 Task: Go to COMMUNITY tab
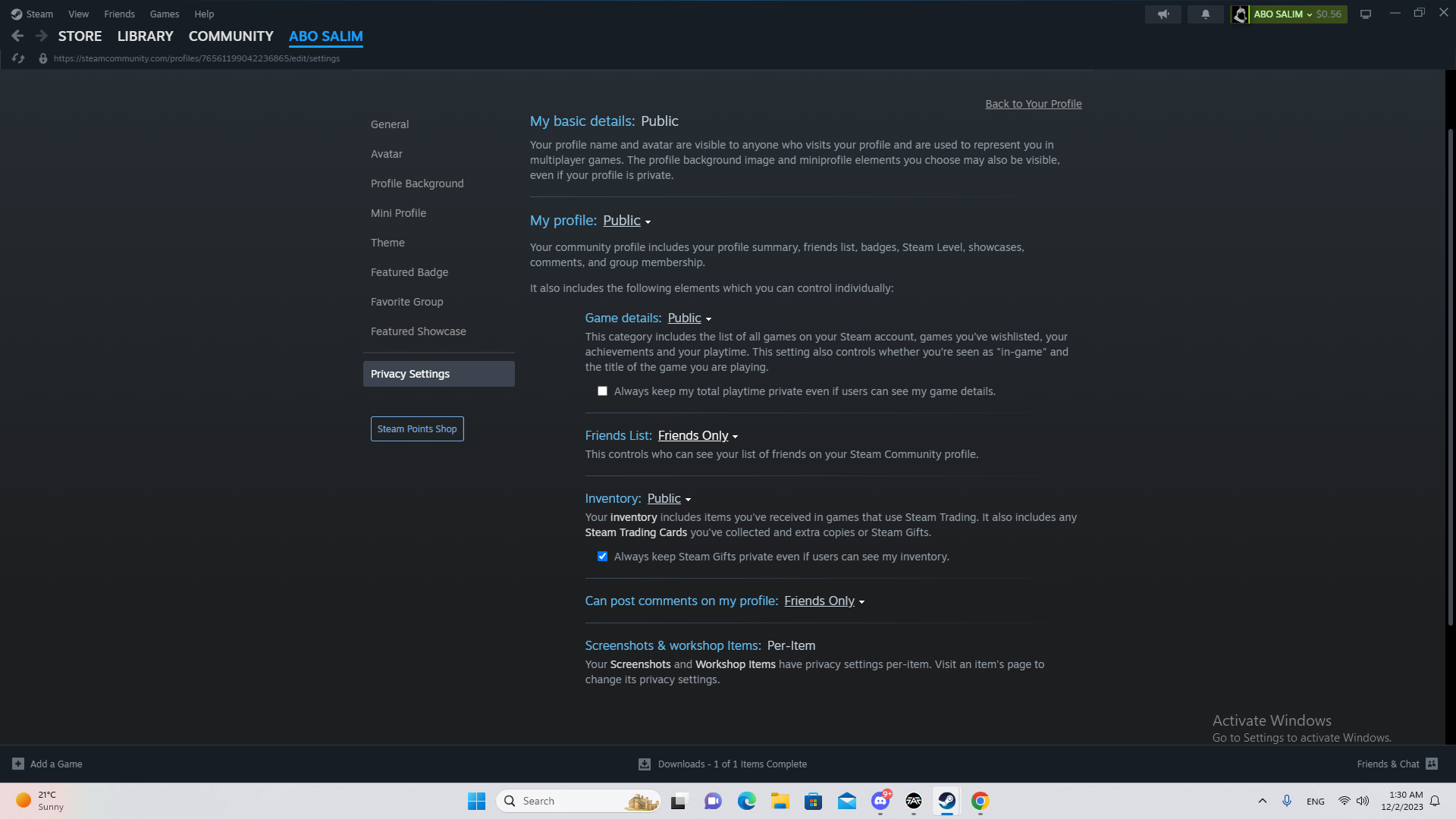231,36
